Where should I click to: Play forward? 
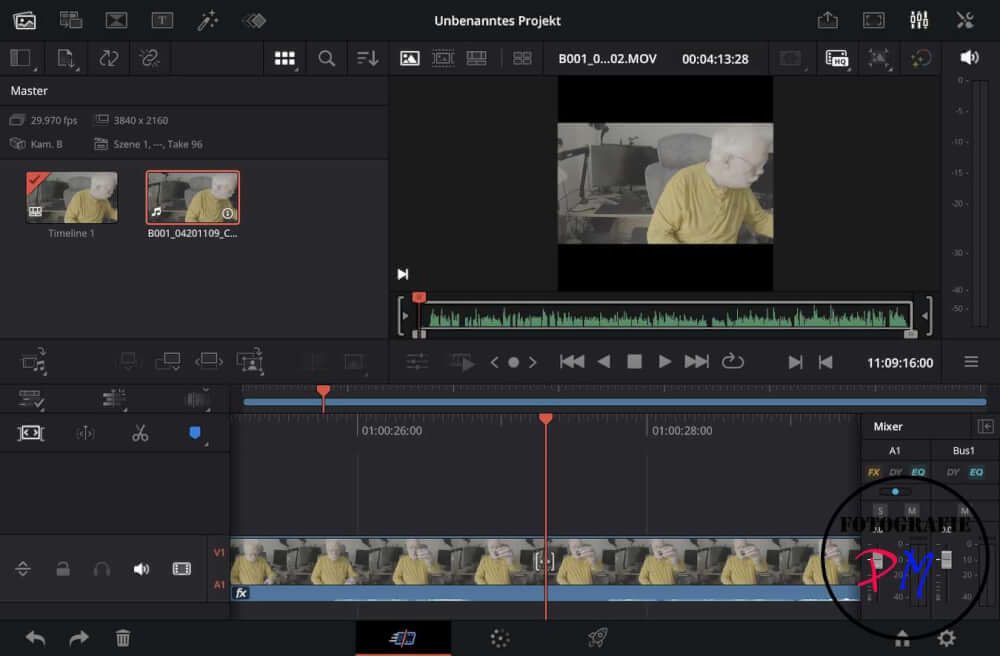coord(665,362)
